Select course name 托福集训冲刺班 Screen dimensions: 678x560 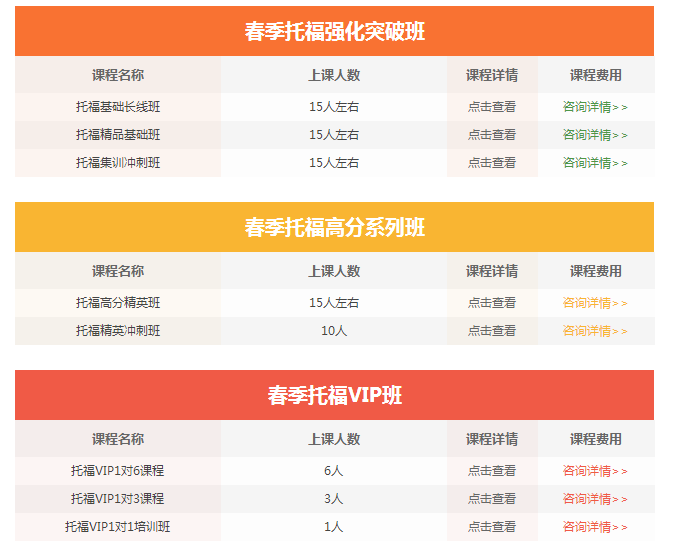click(x=118, y=163)
